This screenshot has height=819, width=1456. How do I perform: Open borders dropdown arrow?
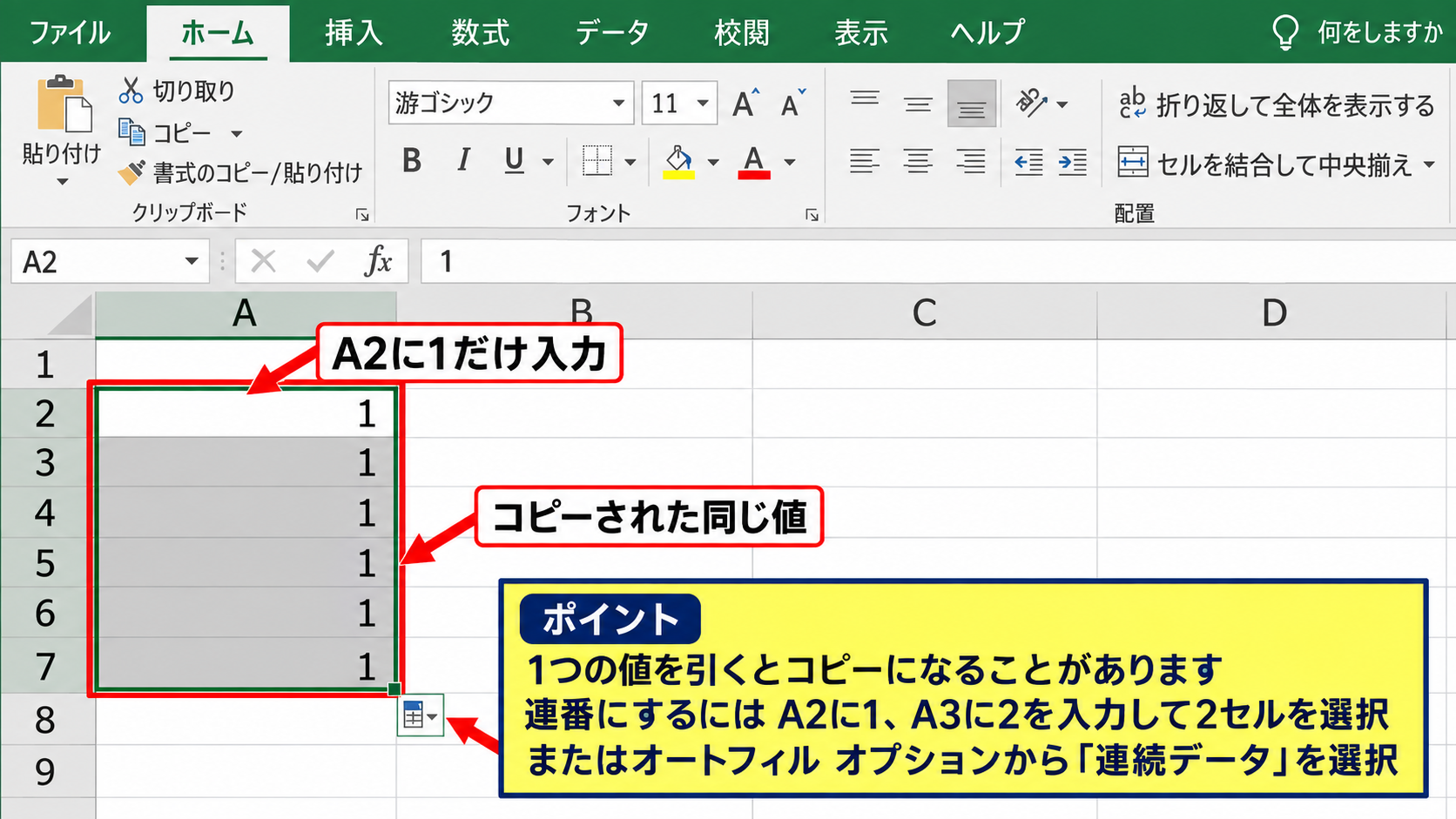click(630, 162)
